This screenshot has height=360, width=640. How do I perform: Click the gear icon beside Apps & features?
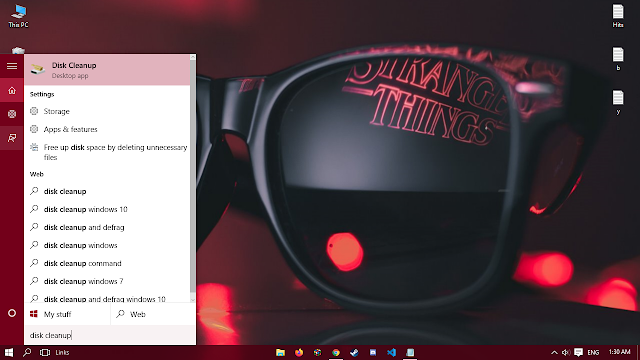tap(34, 129)
